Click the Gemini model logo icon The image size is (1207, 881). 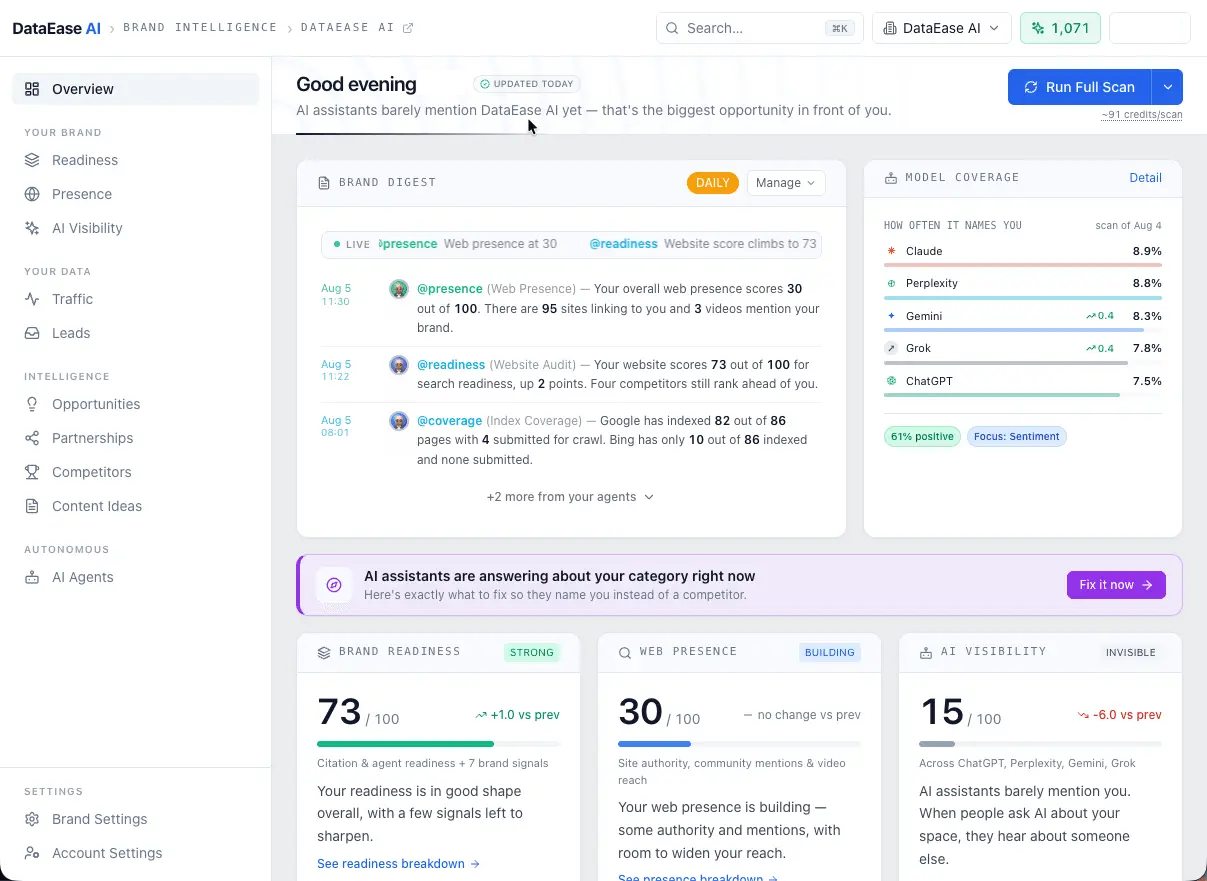[x=891, y=316]
